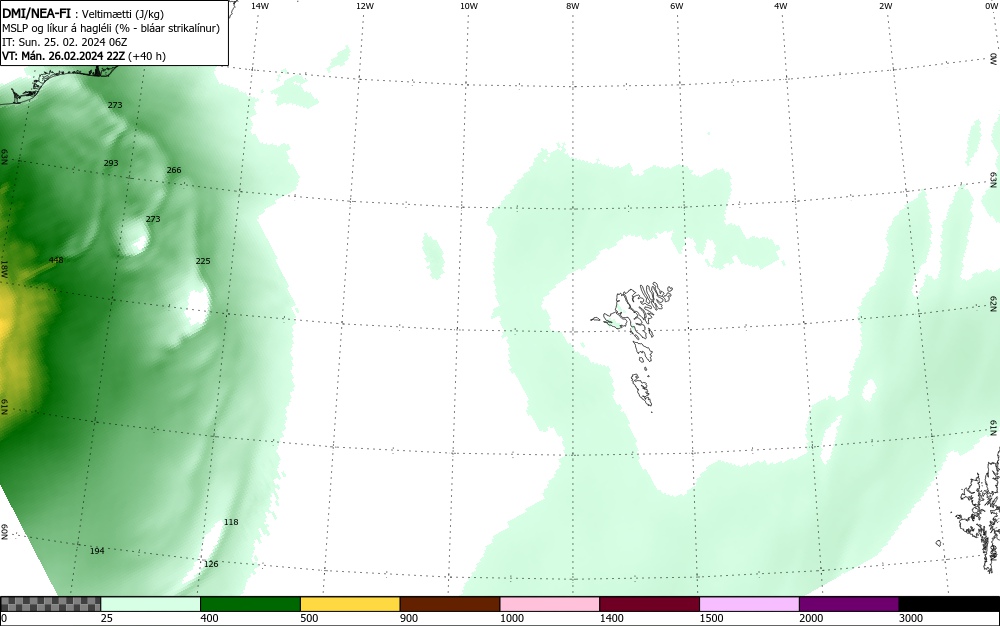Click the 'Veltimætti (J/kg)' parameter label
This screenshot has width=1000, height=626.
[x=123, y=14]
